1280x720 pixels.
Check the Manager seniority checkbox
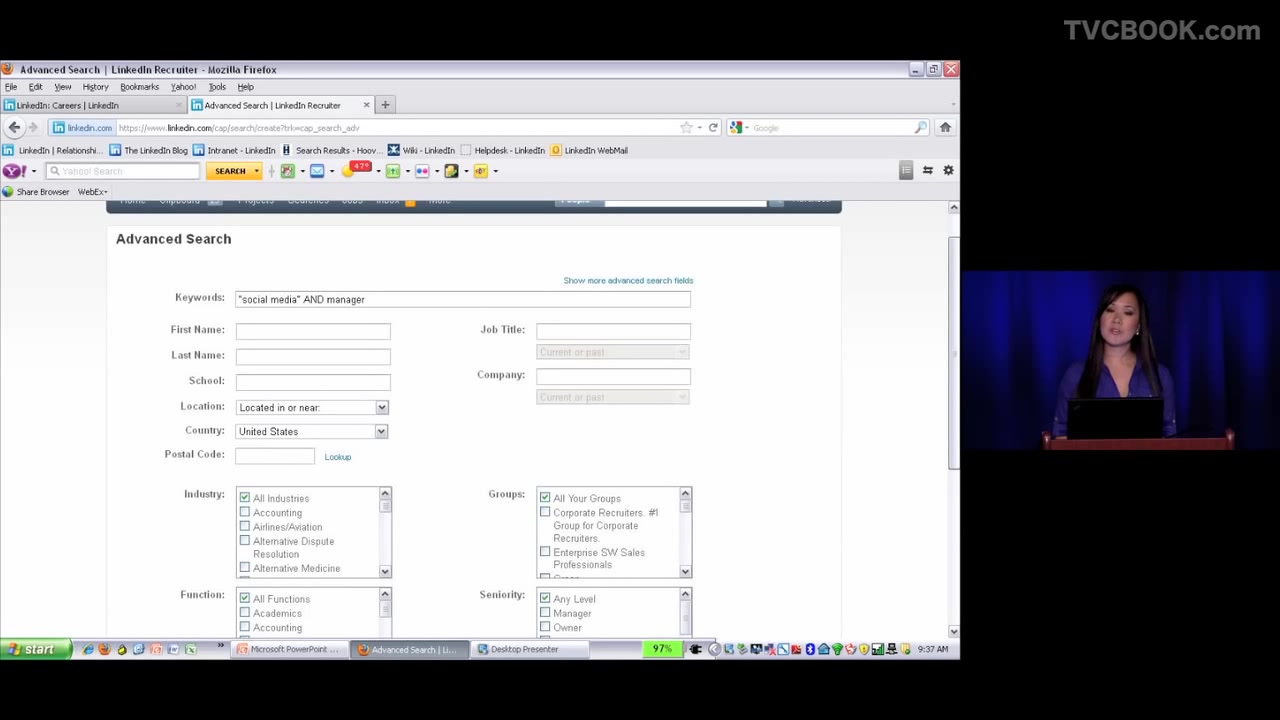(x=545, y=613)
